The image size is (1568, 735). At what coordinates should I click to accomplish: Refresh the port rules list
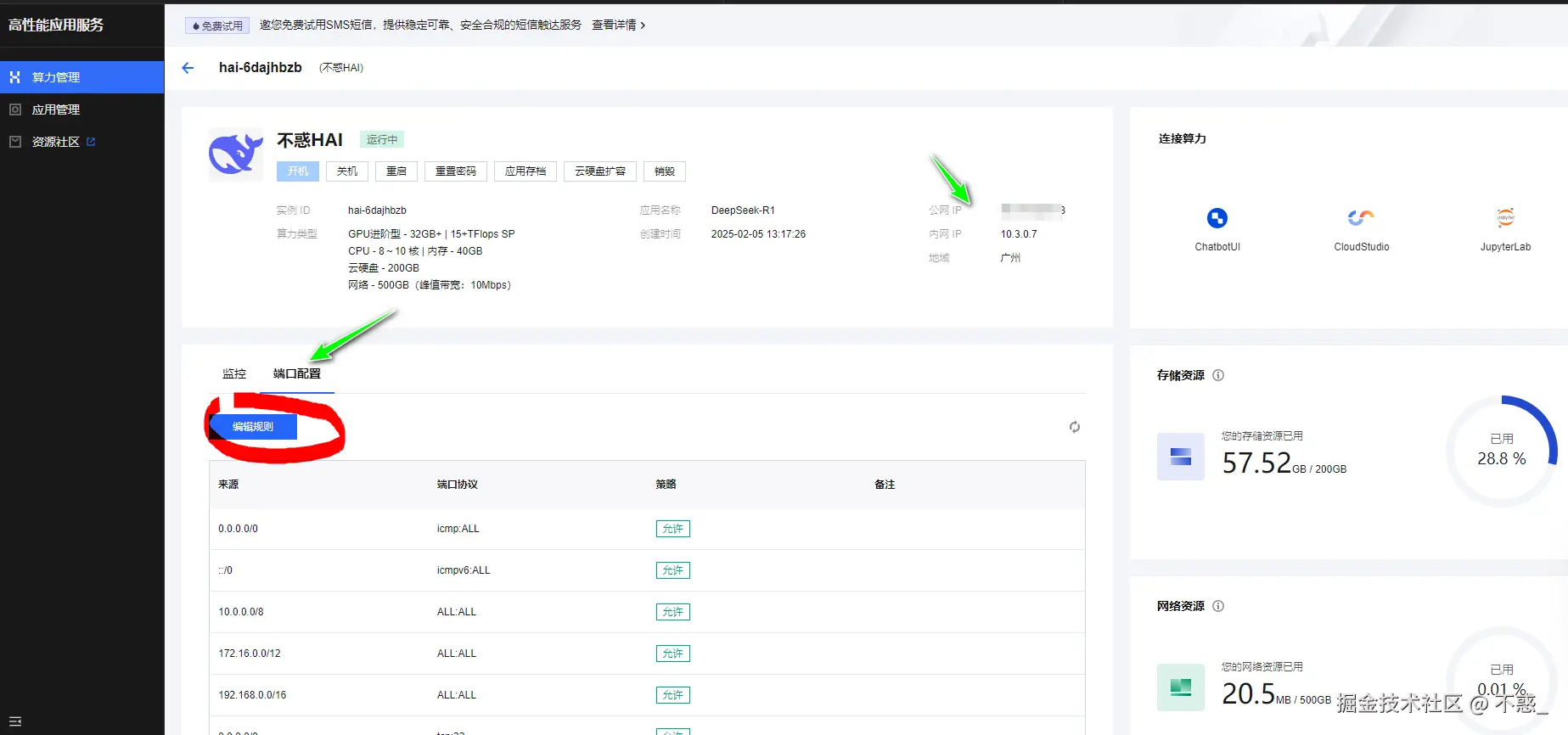click(1075, 427)
